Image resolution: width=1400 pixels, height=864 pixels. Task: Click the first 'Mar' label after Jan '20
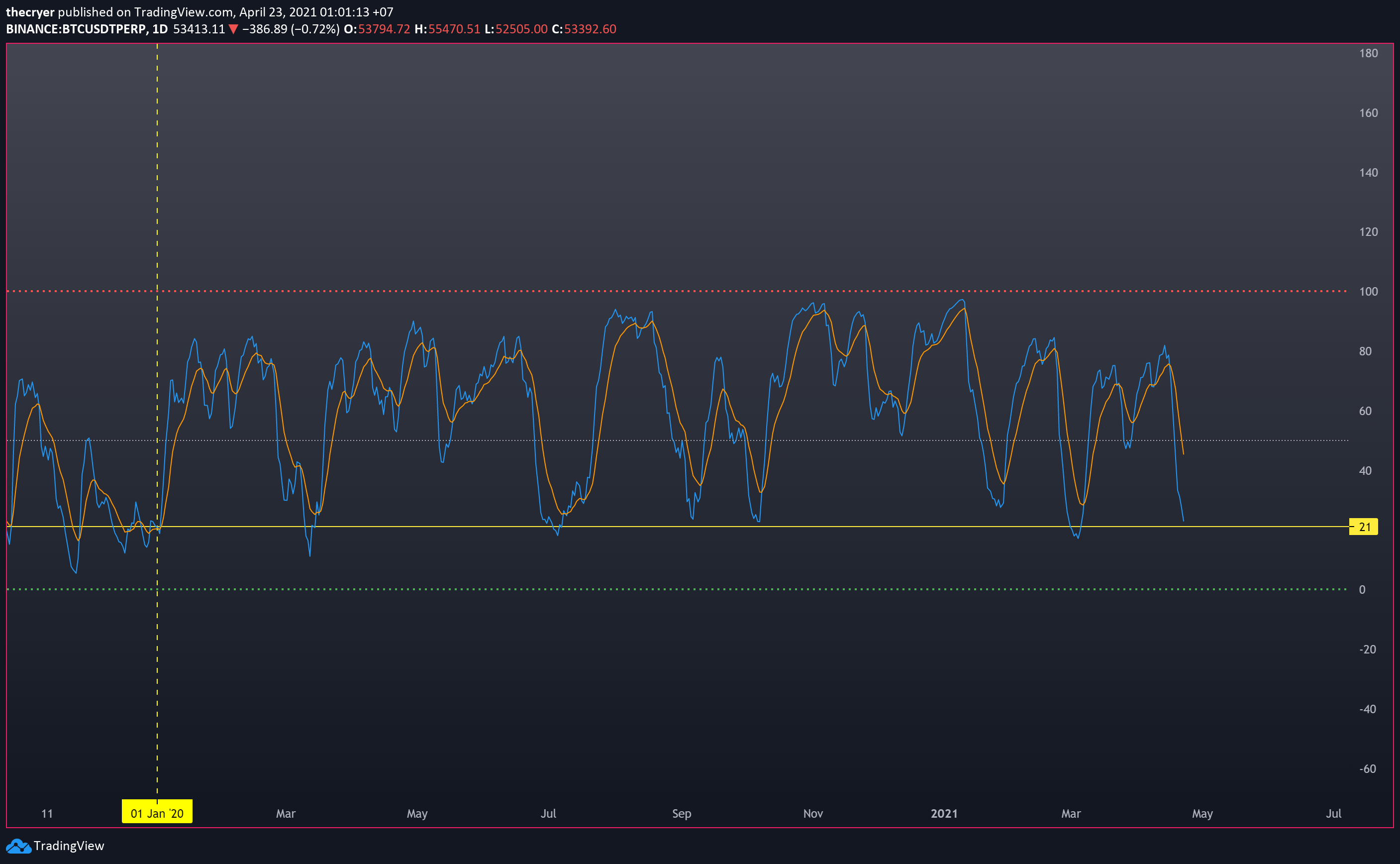pyautogui.click(x=286, y=813)
